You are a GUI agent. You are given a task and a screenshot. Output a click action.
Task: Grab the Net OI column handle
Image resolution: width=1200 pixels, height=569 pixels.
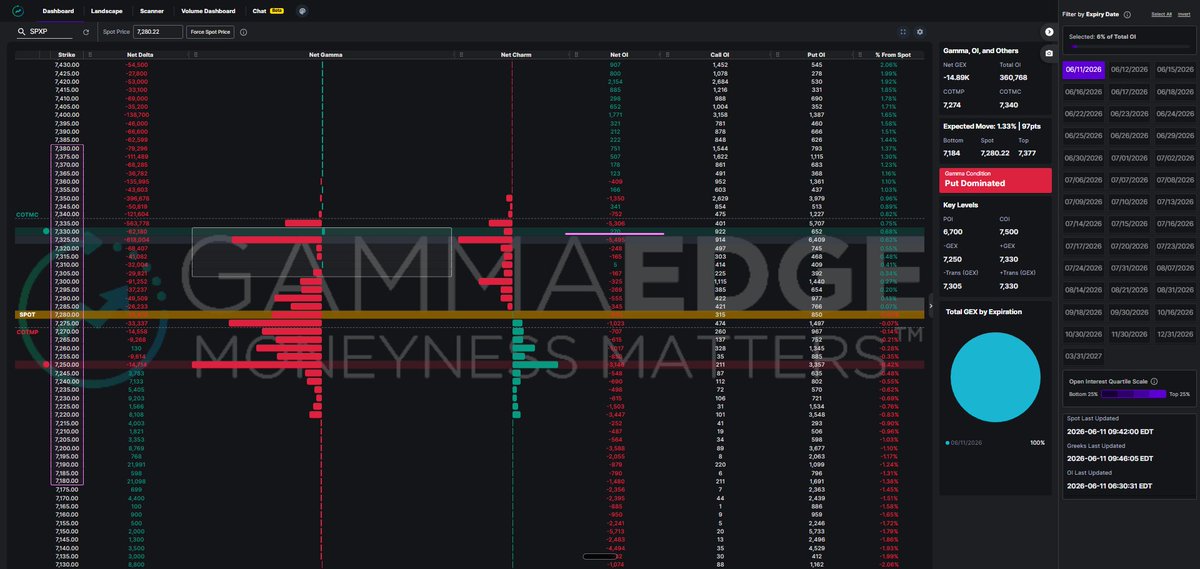(x=577, y=54)
